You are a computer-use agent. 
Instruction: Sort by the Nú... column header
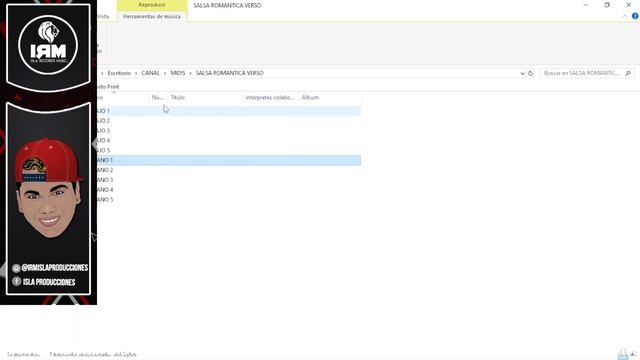pyautogui.click(x=158, y=98)
